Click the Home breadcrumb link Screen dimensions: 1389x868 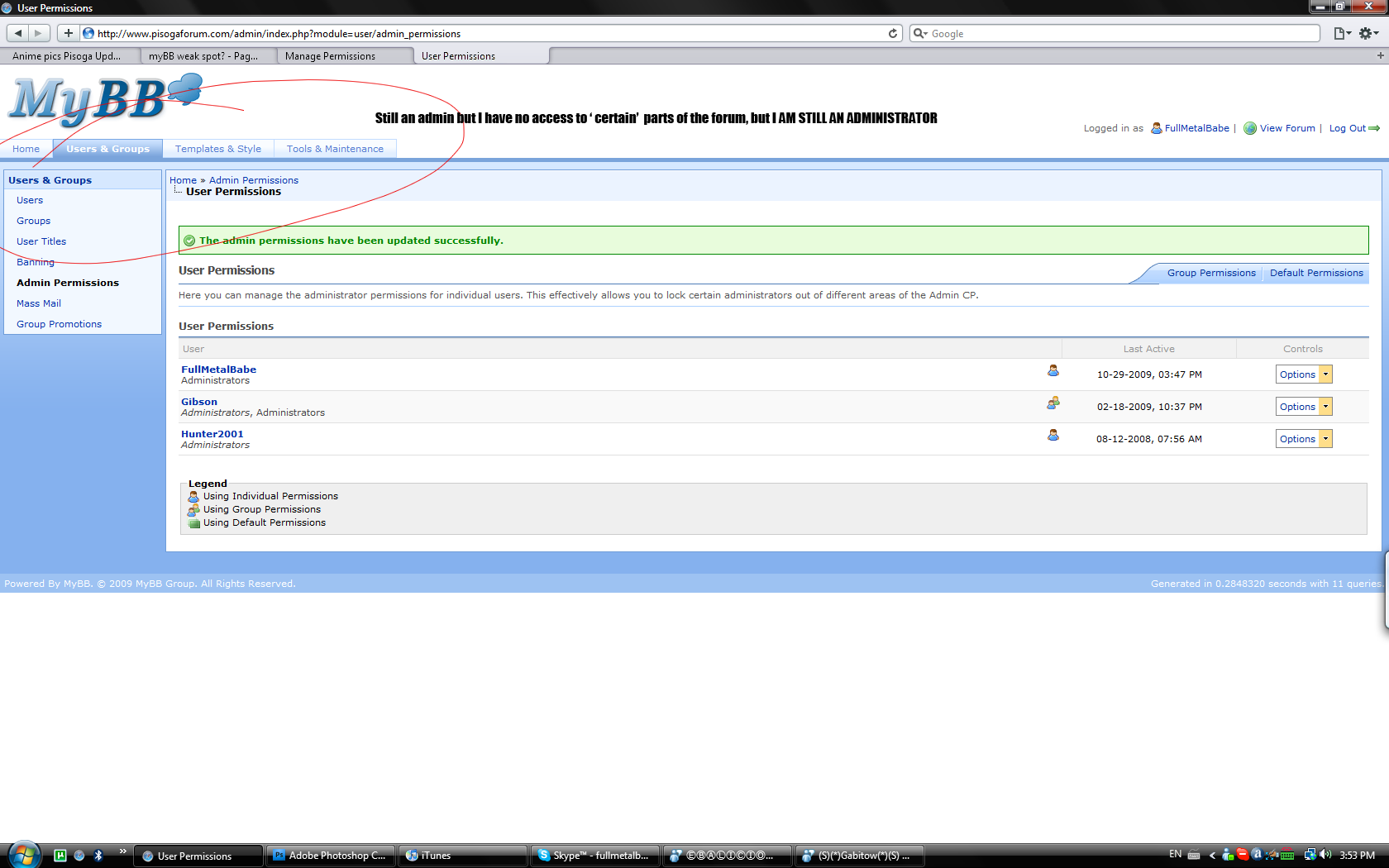coord(183,180)
